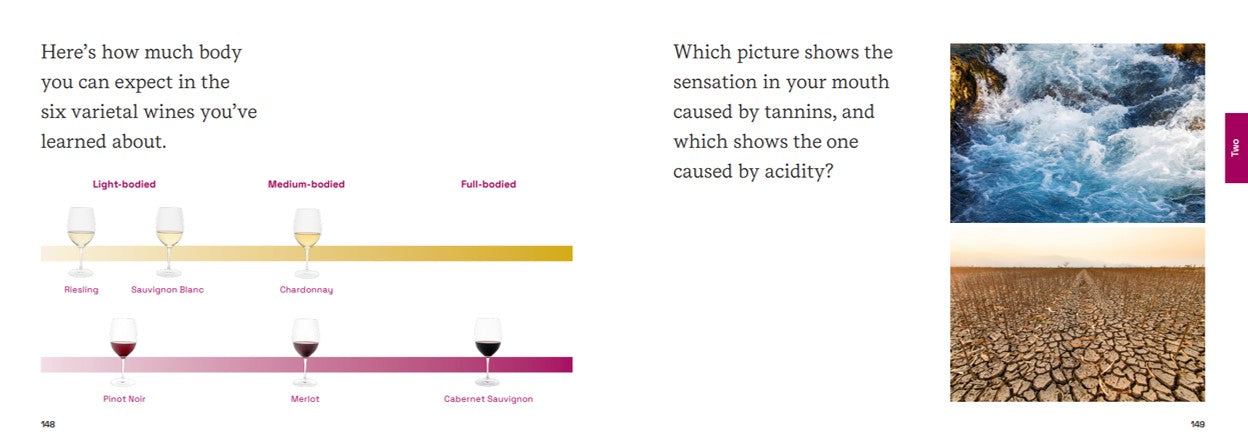
Task: Click the Riesling wine glass icon
Action: 81,240
